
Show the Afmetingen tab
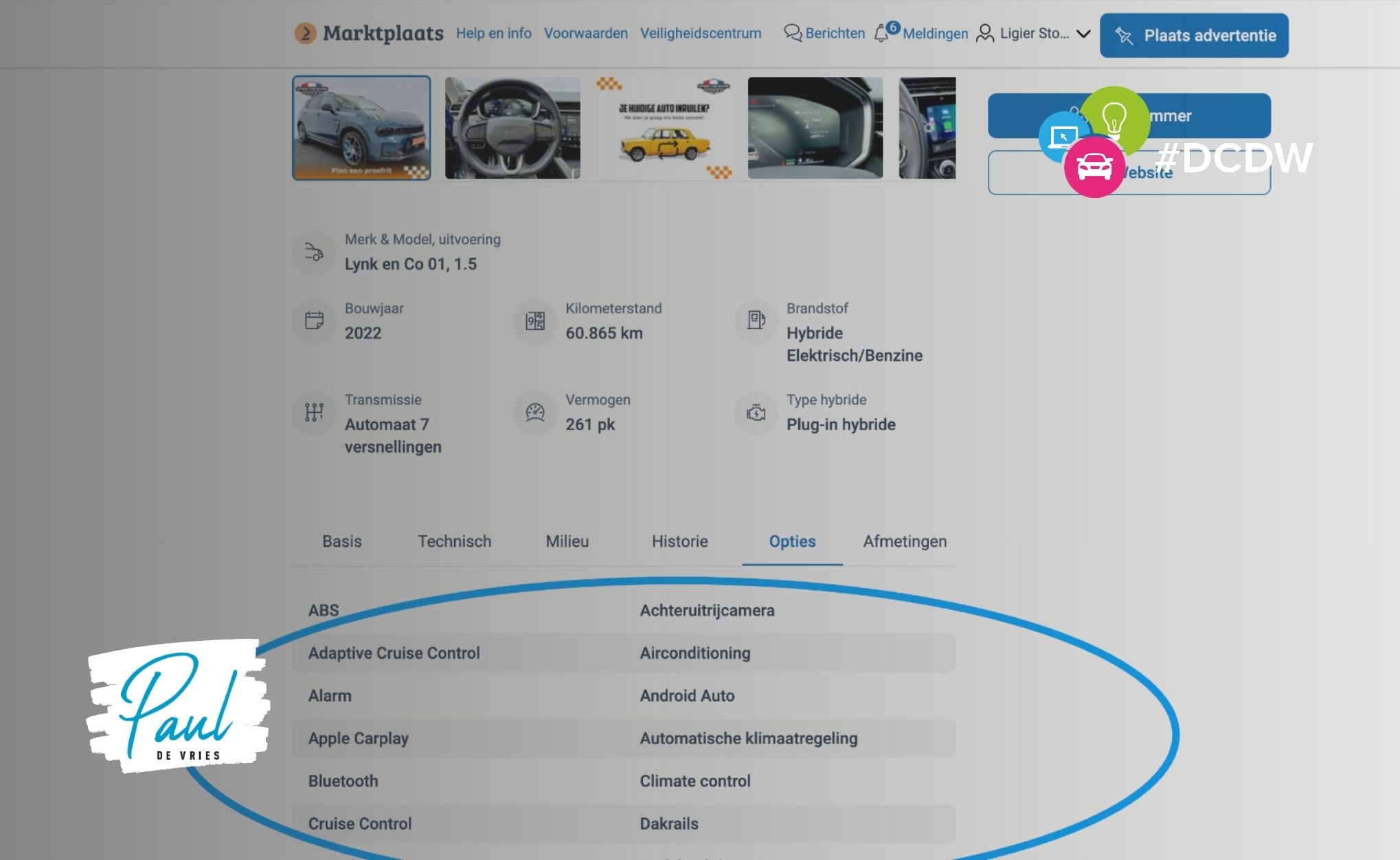click(x=905, y=541)
